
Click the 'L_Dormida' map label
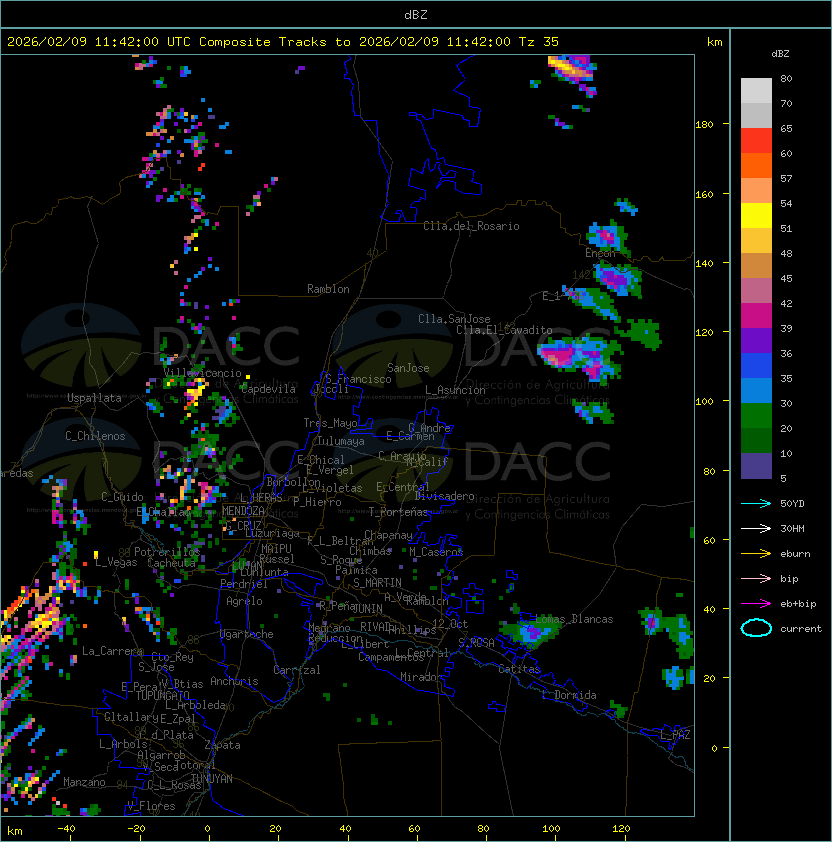[x=569, y=695]
